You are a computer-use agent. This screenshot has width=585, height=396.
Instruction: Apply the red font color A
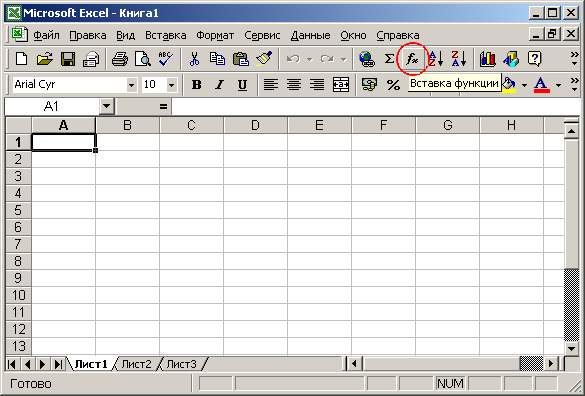click(x=542, y=85)
